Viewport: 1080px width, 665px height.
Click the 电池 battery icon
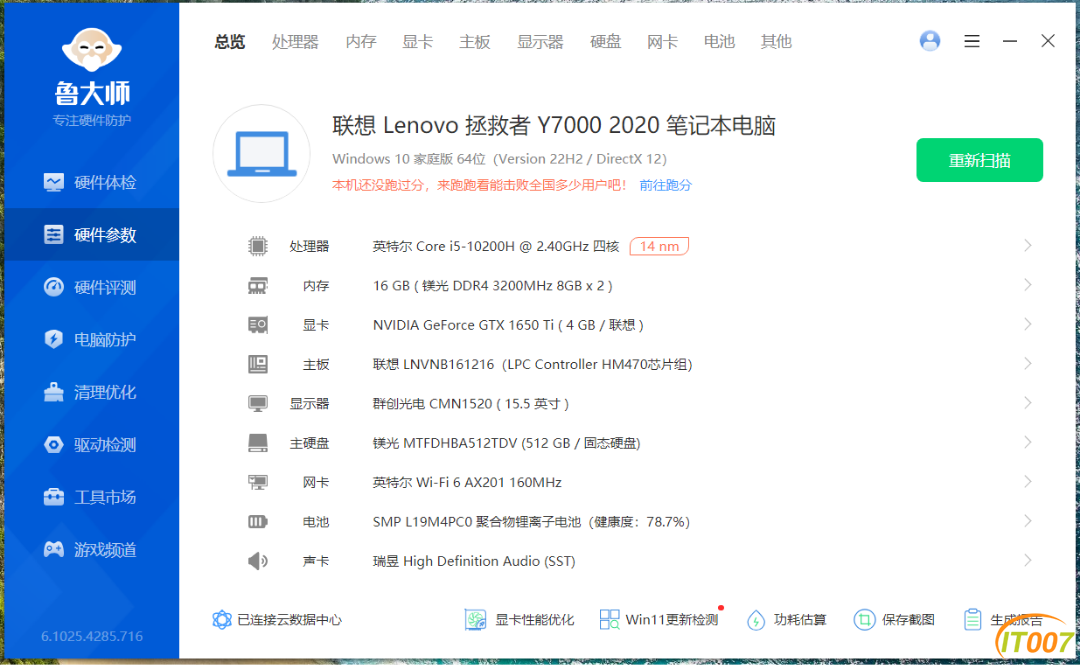[x=258, y=522]
